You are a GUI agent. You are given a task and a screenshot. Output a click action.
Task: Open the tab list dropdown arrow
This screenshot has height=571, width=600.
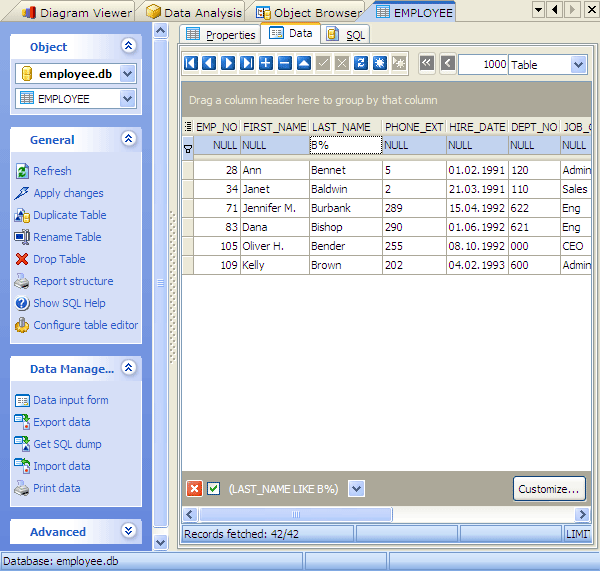tap(538, 9)
